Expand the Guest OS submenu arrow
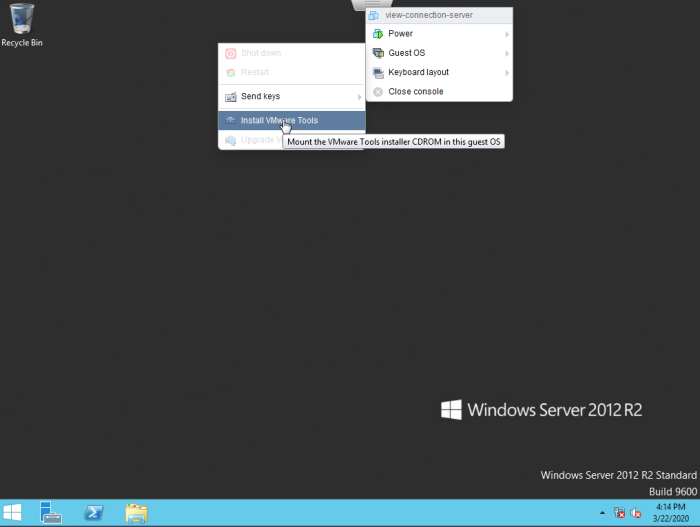The image size is (700, 527). point(507,54)
